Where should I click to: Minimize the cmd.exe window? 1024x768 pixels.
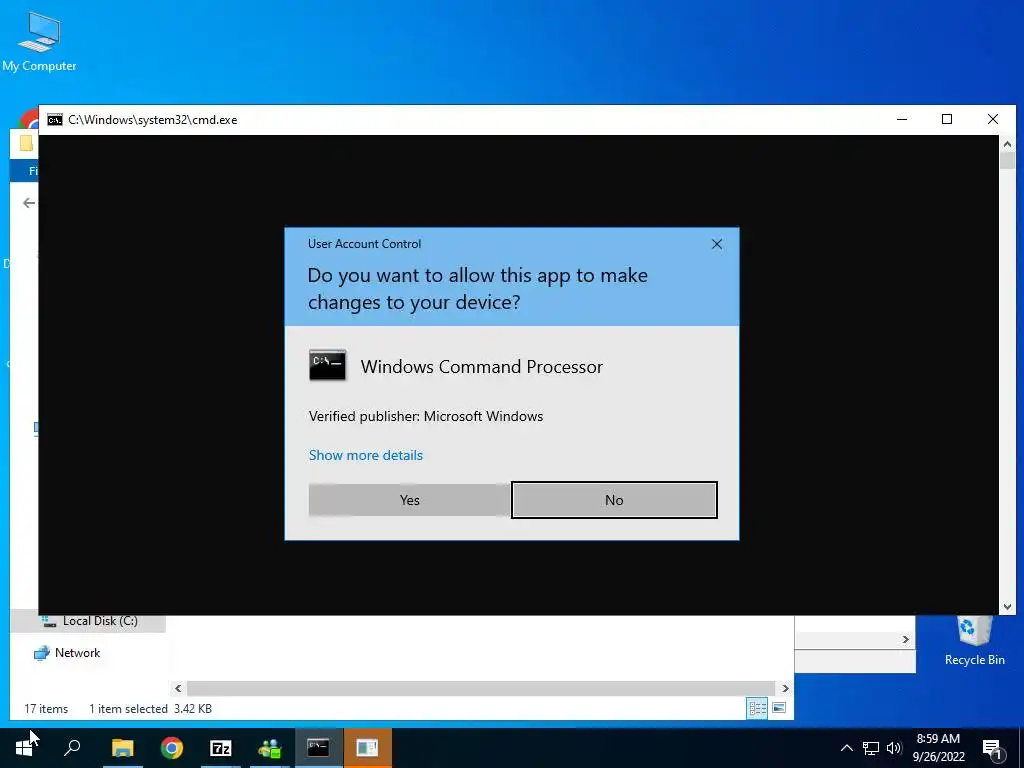[902, 120]
